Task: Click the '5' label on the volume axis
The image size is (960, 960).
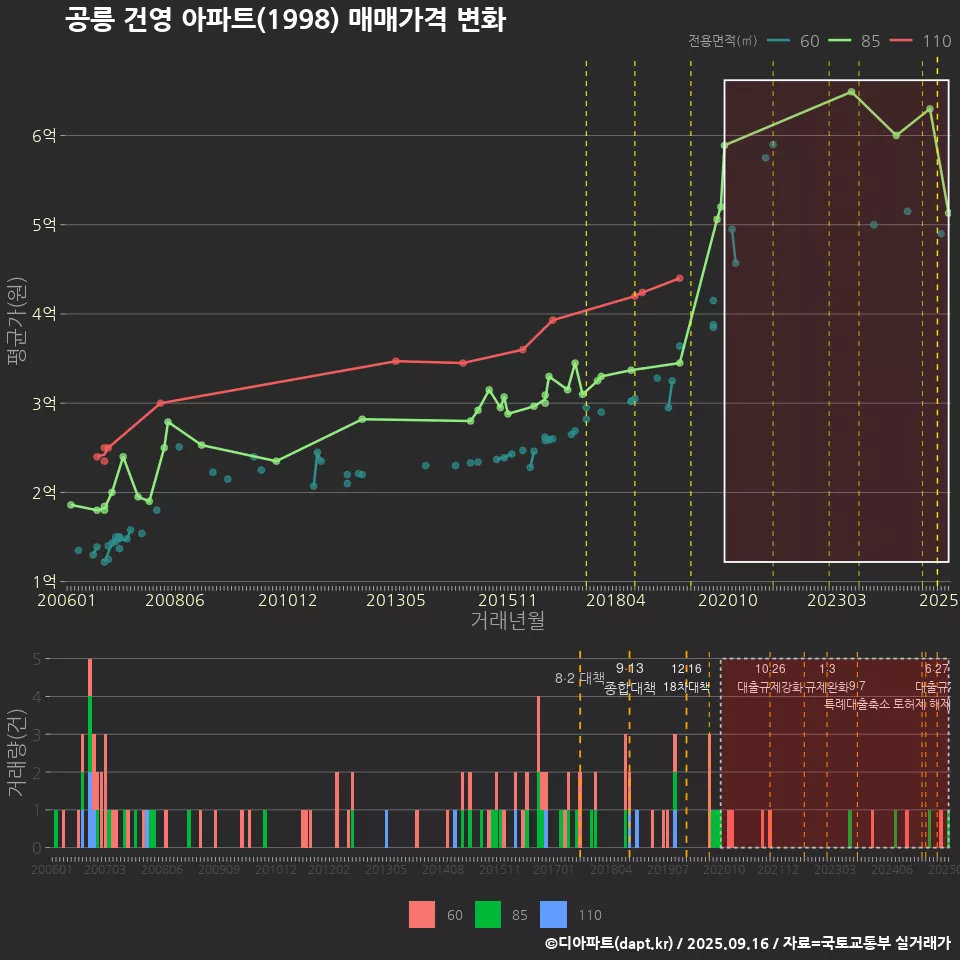Action: [x=37, y=659]
